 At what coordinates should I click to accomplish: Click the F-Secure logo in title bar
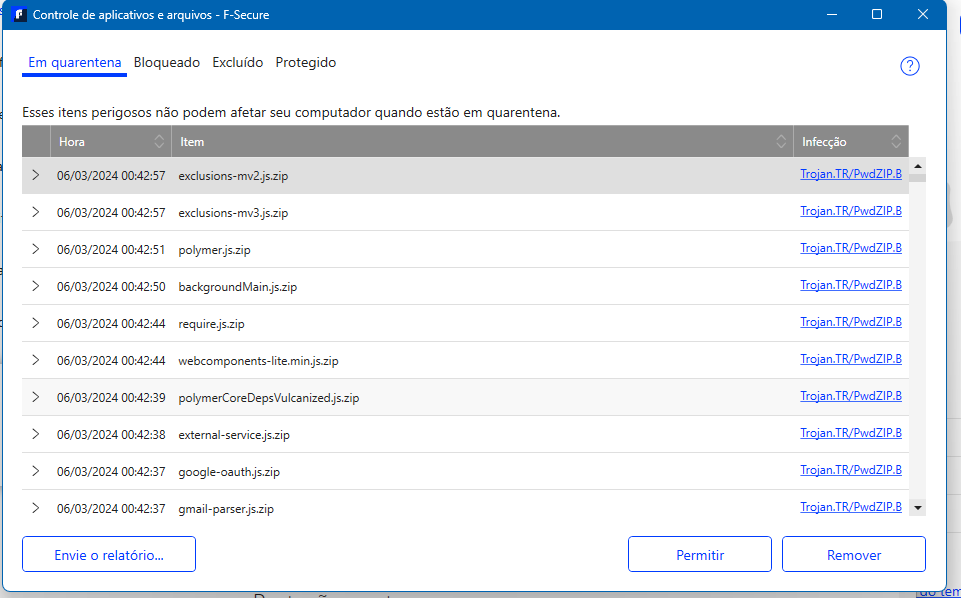point(18,15)
